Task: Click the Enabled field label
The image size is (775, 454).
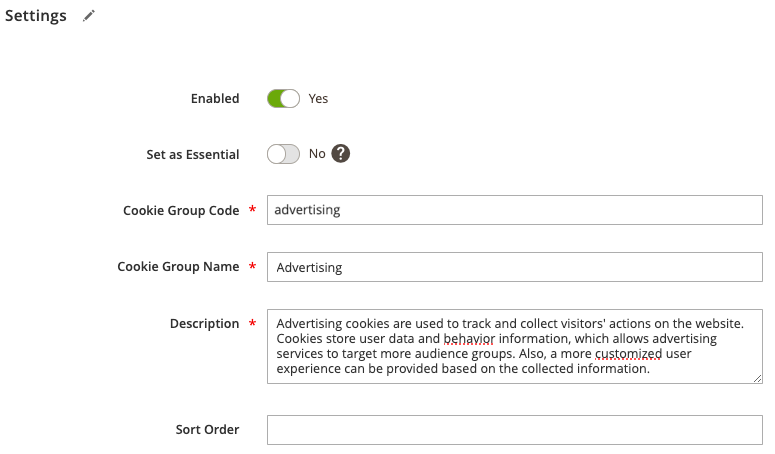Action: [x=215, y=99]
